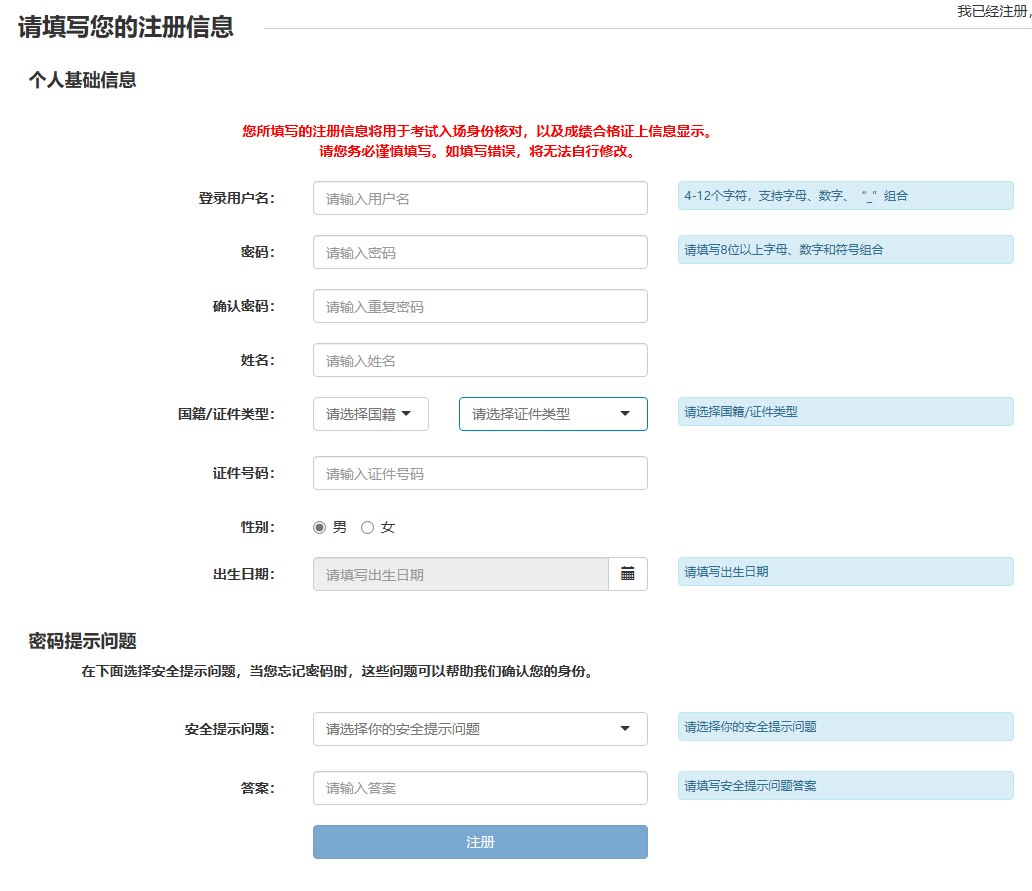This screenshot has height=891, width=1032.
Task: Click the password rule hint box
Action: 845,250
